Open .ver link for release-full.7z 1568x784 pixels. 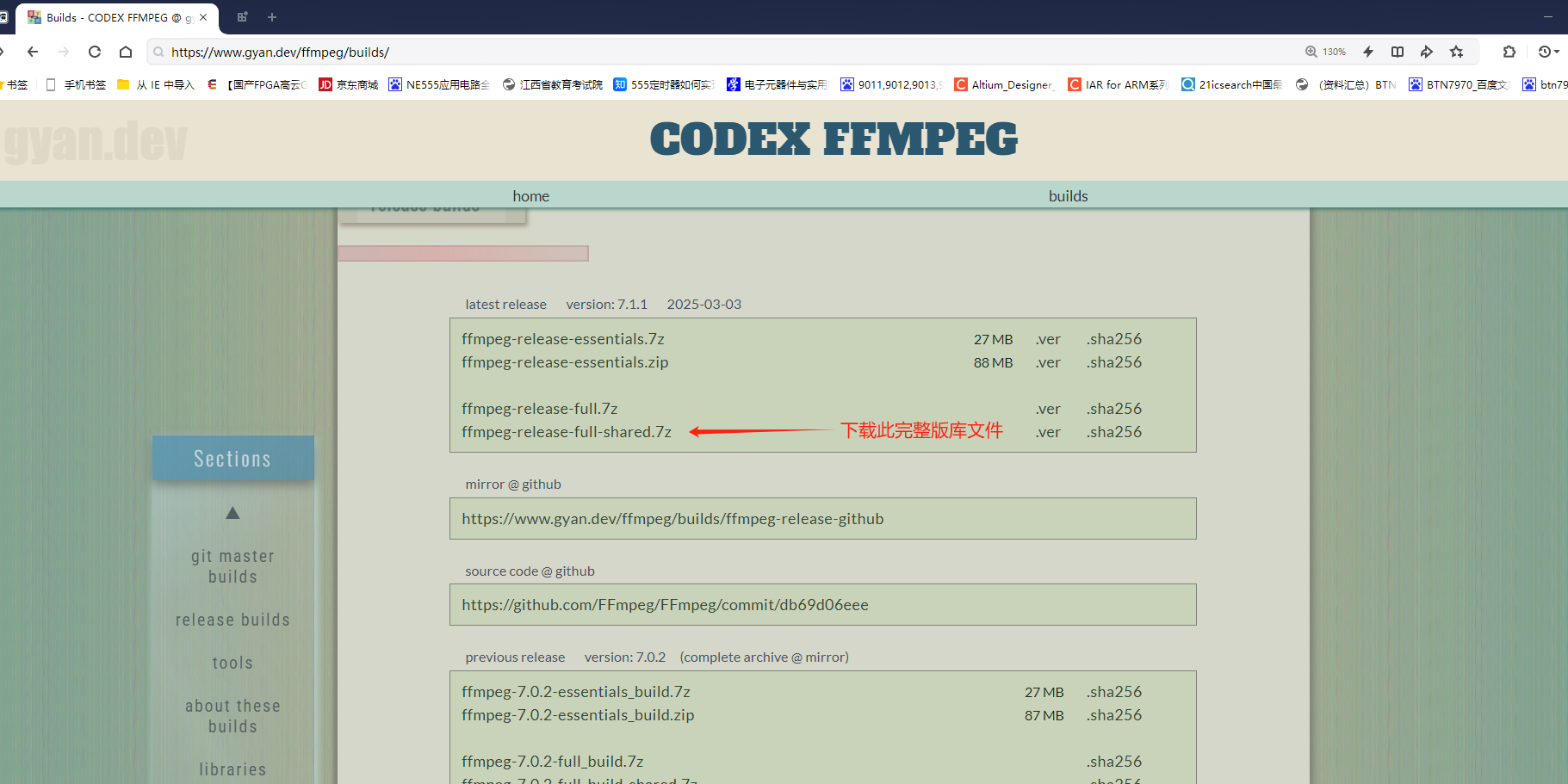tap(1048, 409)
